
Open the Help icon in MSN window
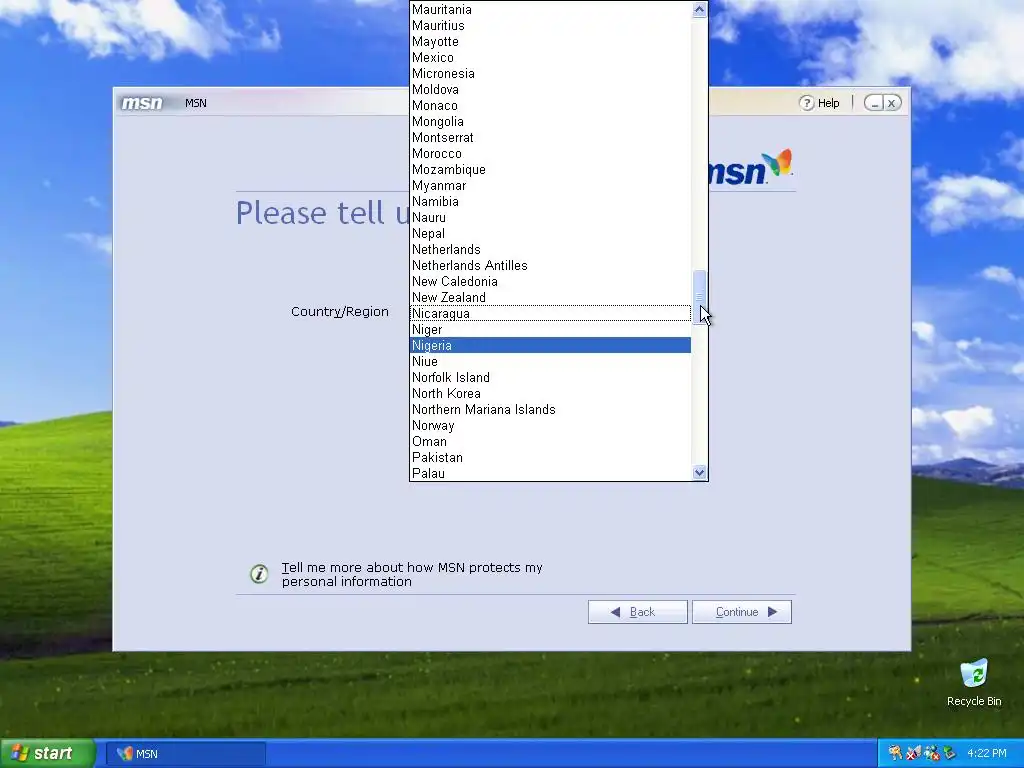pos(807,103)
